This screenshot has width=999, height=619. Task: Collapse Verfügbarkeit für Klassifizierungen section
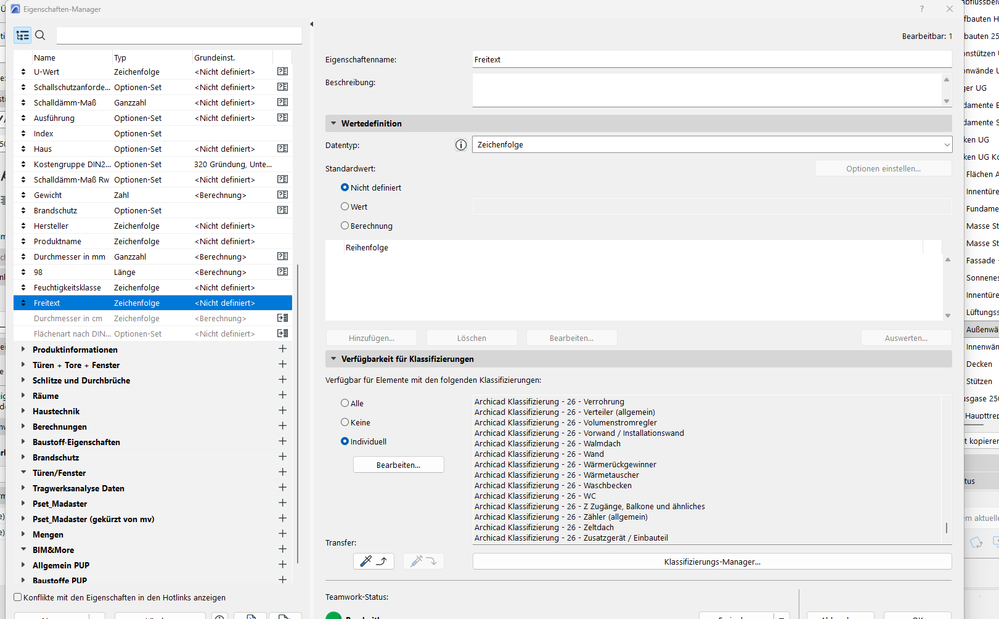334,359
